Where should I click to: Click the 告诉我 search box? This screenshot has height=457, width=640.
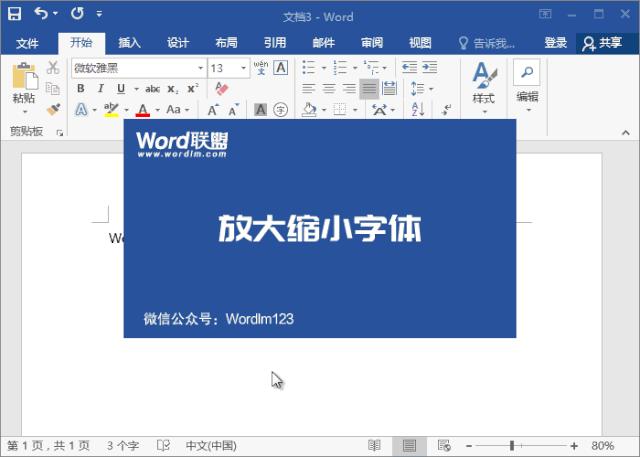click(x=487, y=43)
